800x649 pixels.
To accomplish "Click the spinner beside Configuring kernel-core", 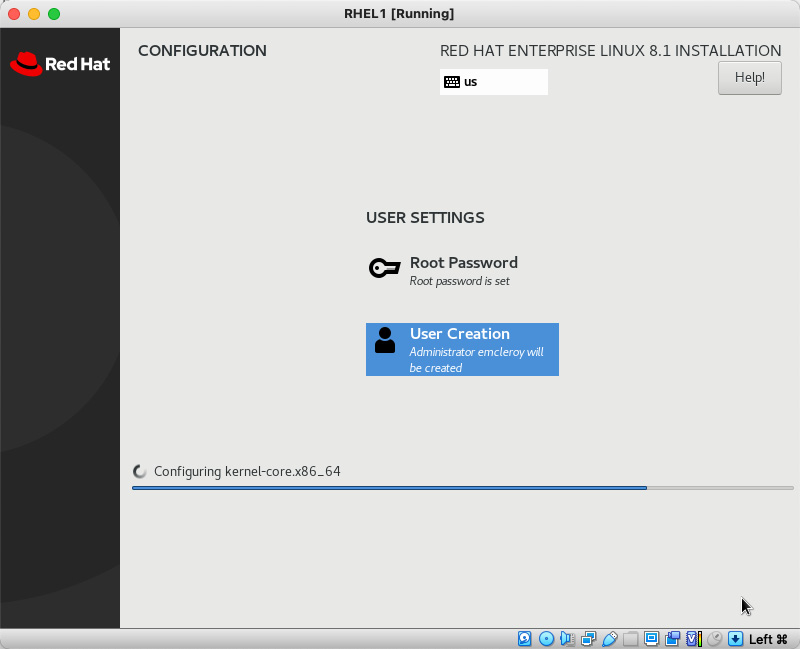I will (139, 471).
